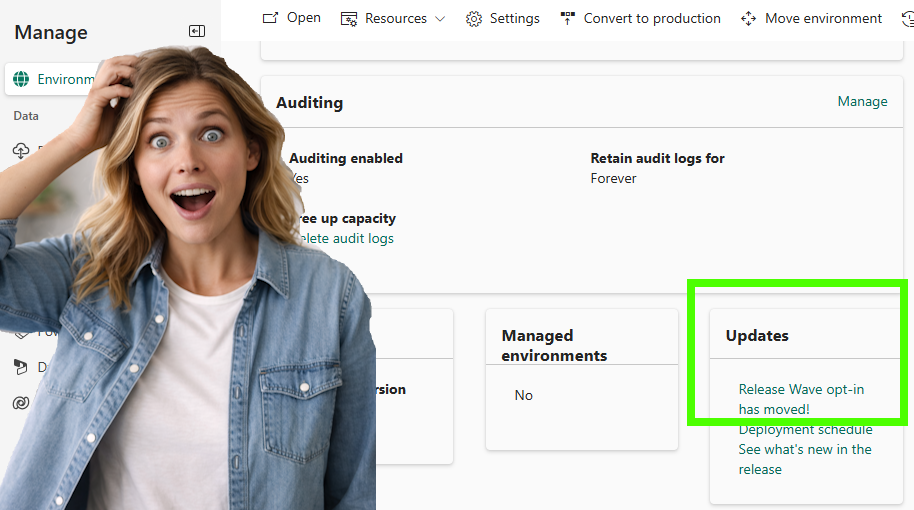Click the Open icon in the toolbar
The width and height of the screenshot is (914, 510).
pos(270,18)
